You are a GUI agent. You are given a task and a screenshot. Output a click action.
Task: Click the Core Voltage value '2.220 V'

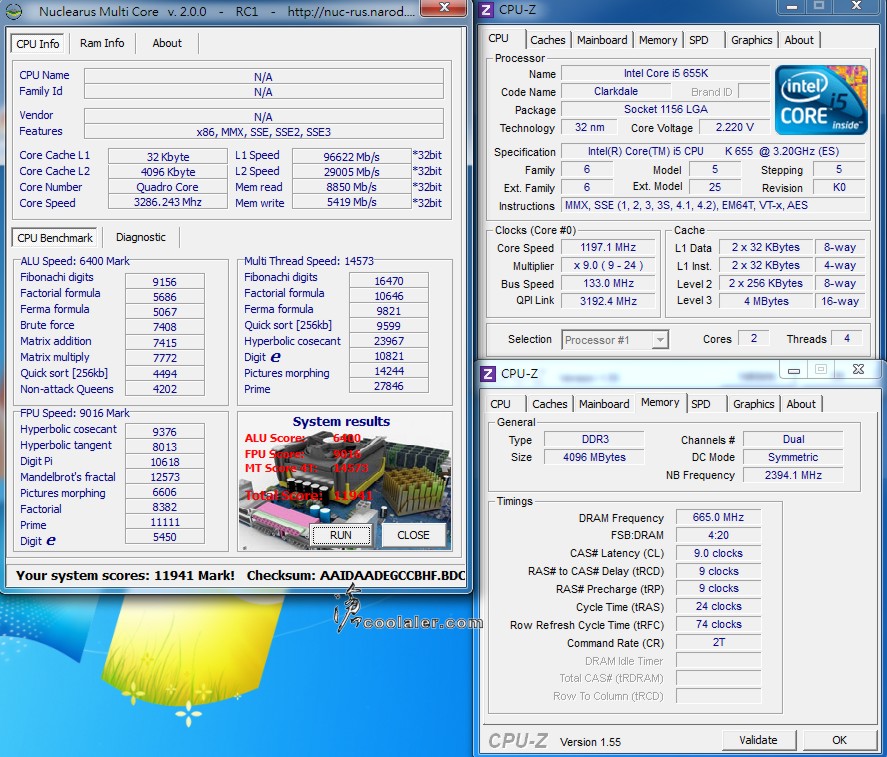[734, 127]
